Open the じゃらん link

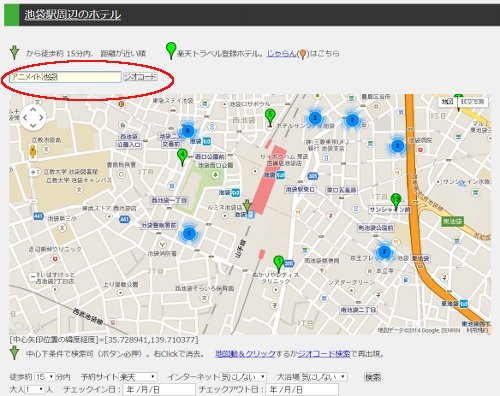click(x=281, y=53)
